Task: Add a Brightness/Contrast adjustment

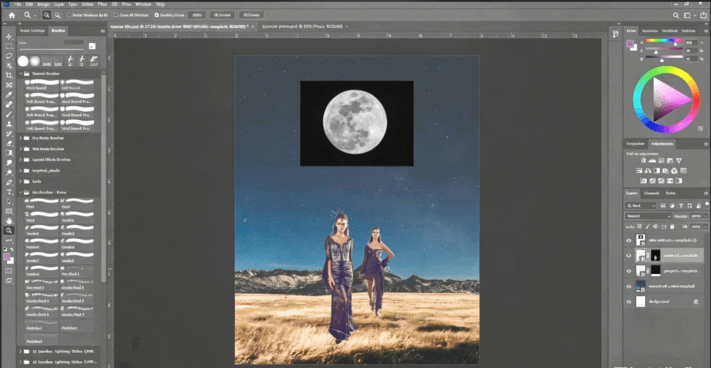Action: click(643, 160)
